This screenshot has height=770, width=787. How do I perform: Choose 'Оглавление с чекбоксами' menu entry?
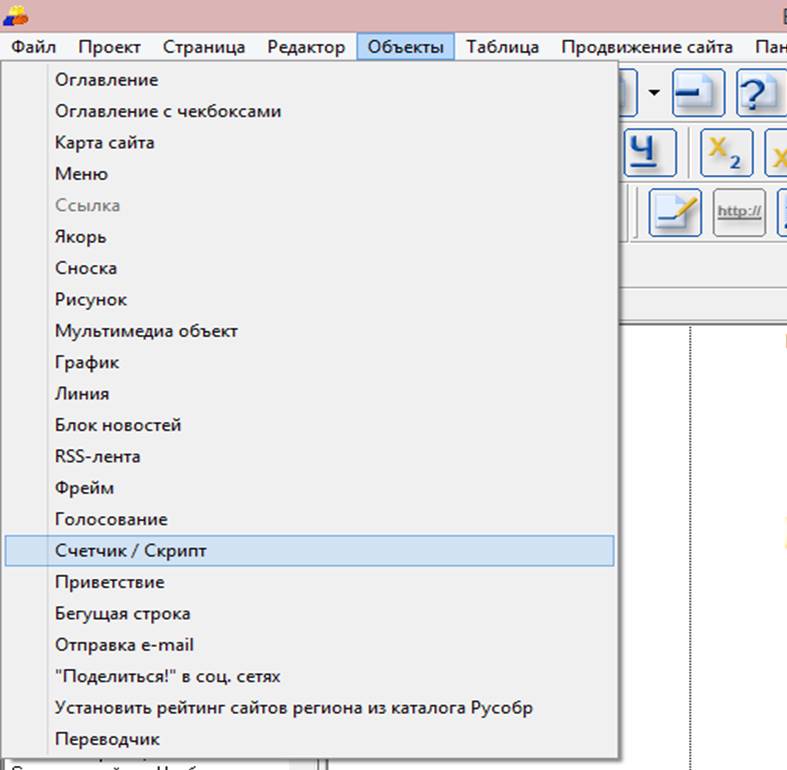click(x=168, y=111)
